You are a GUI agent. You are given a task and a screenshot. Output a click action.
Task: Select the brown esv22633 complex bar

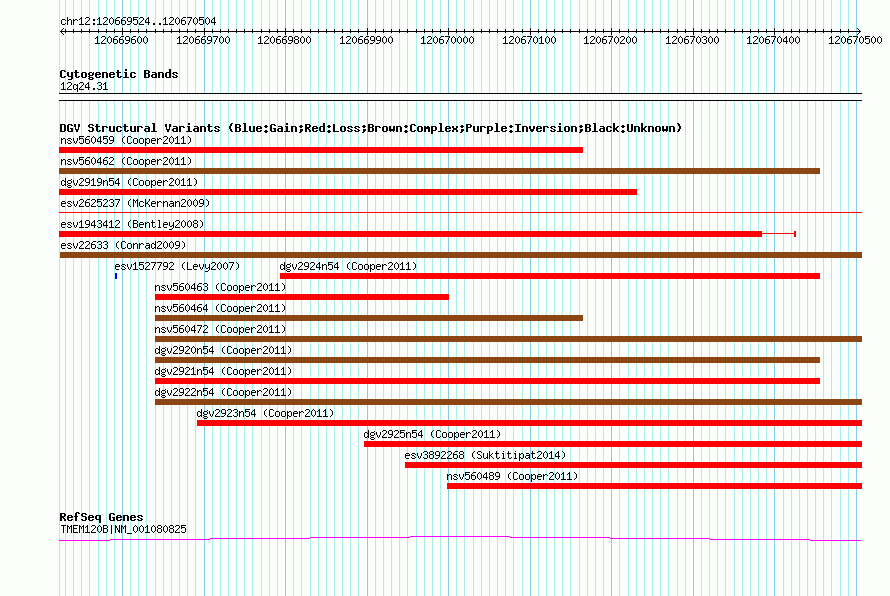[x=461, y=255]
